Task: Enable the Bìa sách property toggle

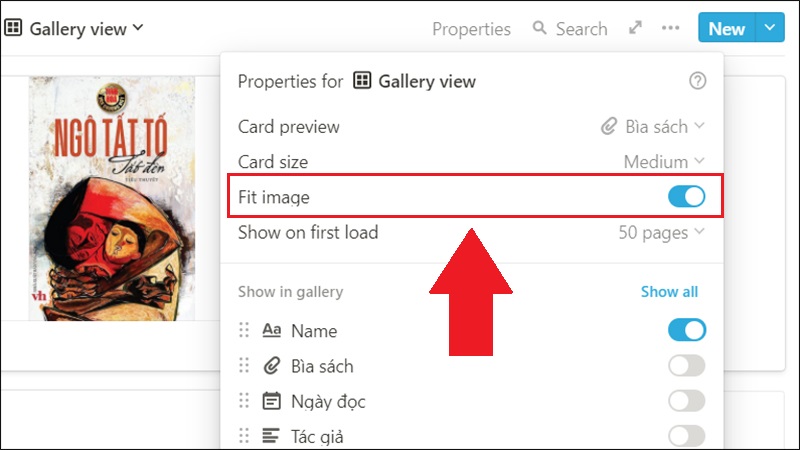Action: point(687,366)
